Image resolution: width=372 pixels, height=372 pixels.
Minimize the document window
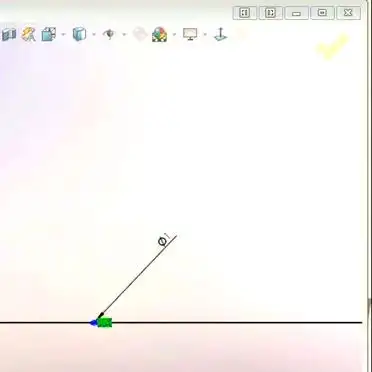[x=296, y=13]
